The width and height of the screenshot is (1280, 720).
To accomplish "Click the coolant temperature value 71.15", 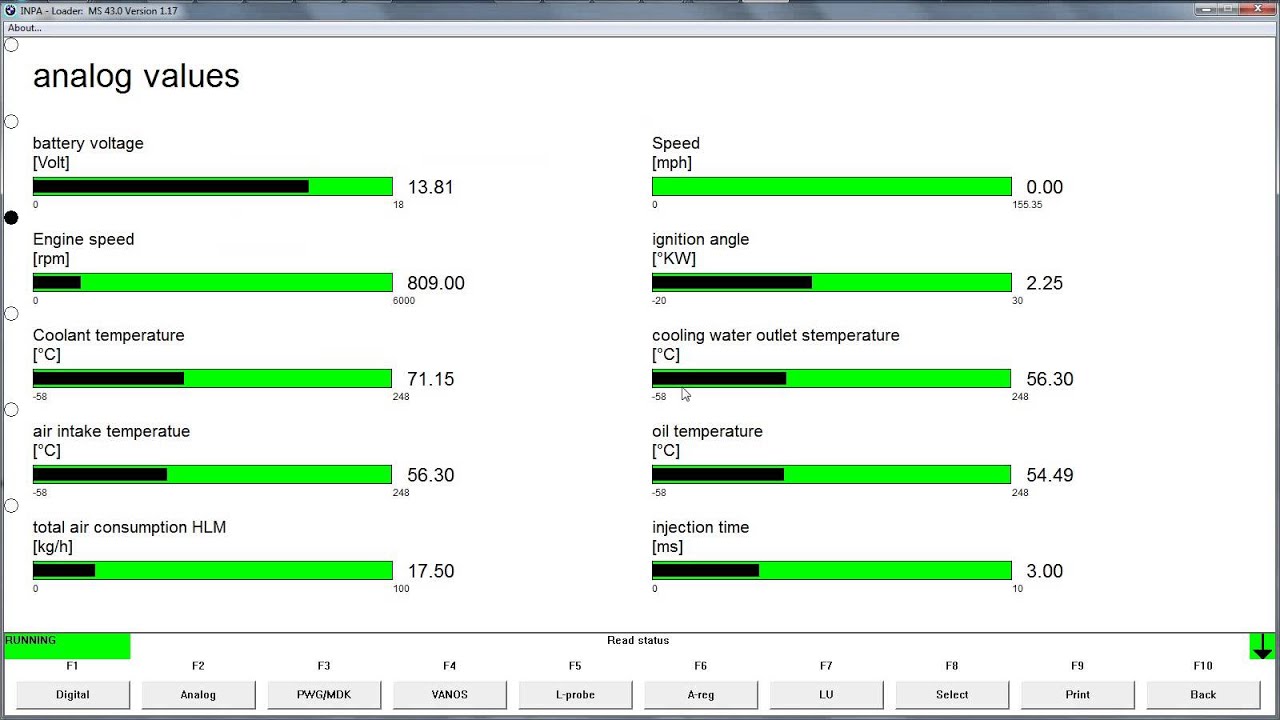I will 431,379.
